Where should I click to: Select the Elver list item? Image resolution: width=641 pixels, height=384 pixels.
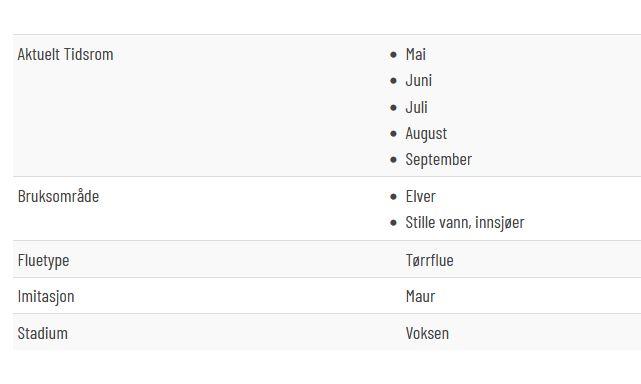pos(421,197)
